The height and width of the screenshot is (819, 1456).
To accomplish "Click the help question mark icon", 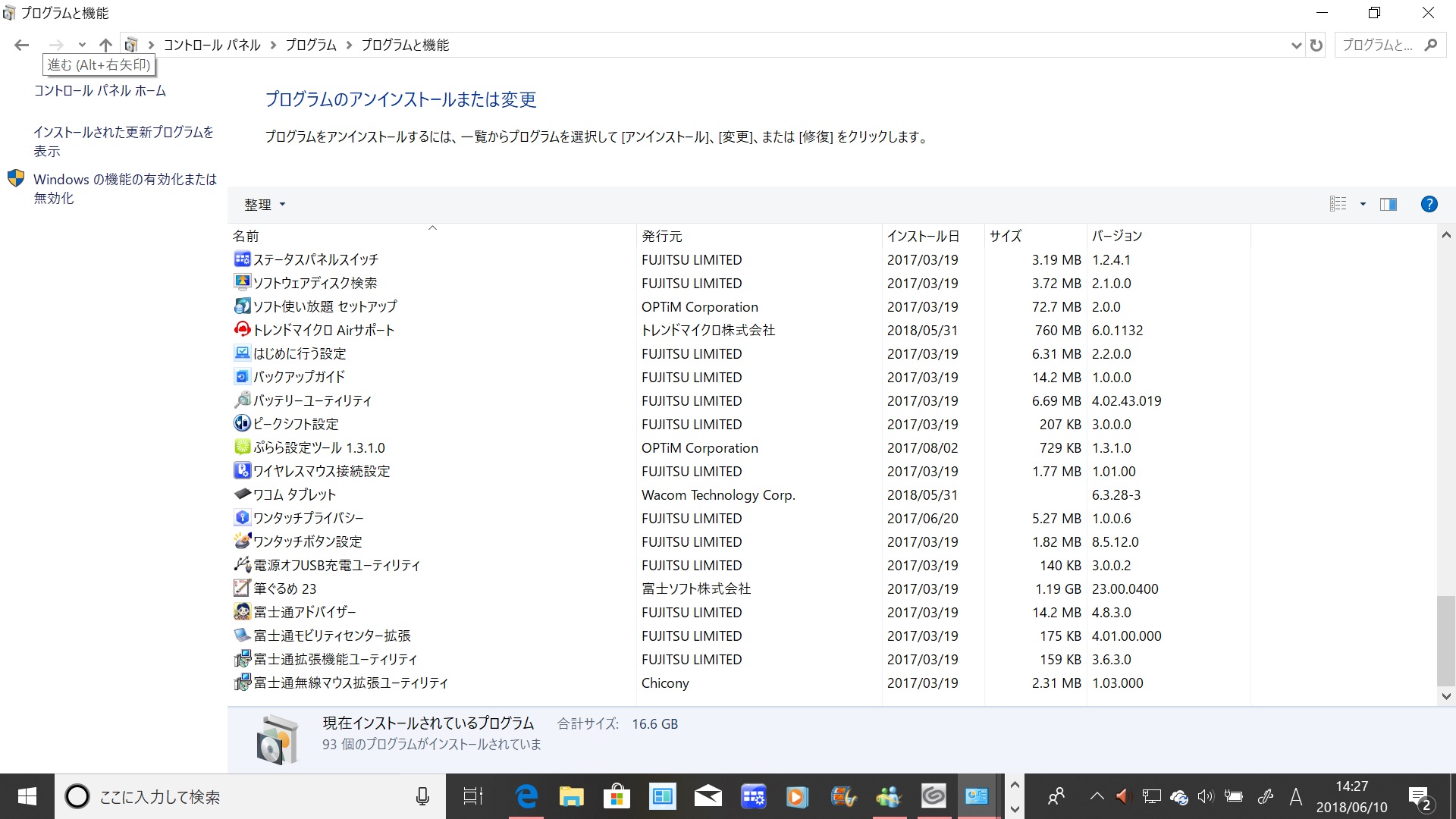I will pyautogui.click(x=1429, y=204).
